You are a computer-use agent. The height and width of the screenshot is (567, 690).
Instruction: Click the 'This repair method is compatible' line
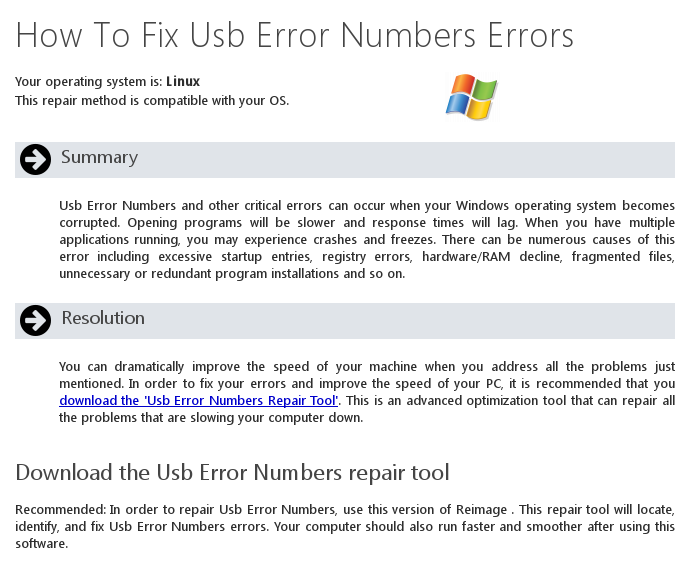[x=152, y=100]
